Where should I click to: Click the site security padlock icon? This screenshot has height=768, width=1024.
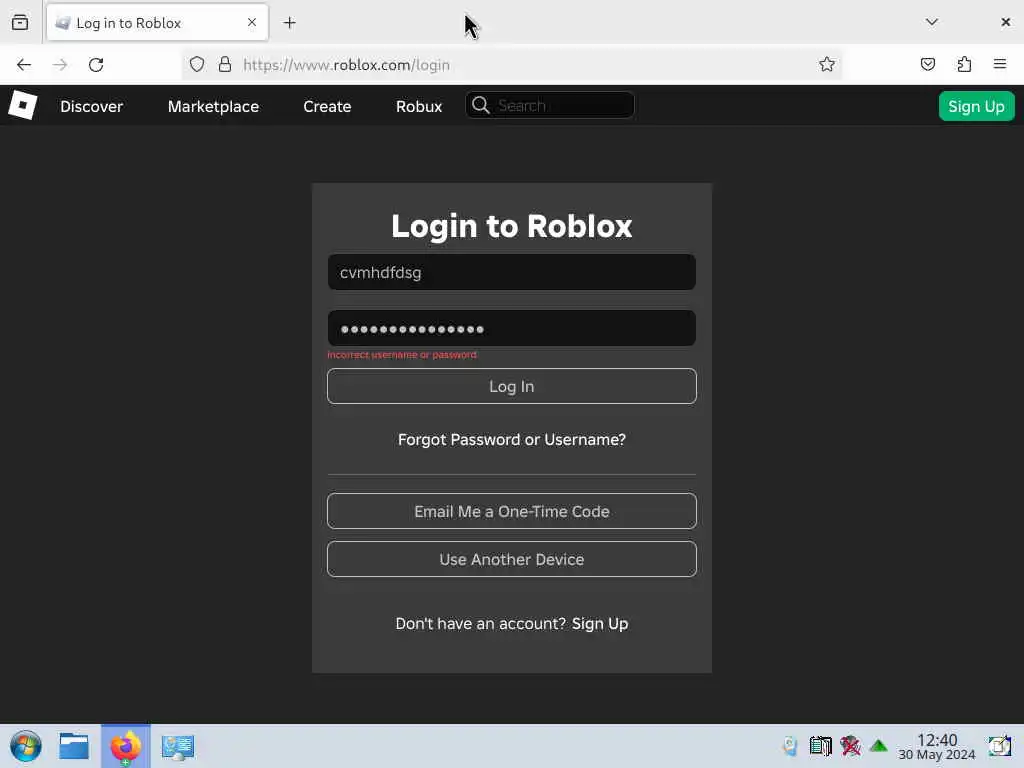tap(225, 64)
